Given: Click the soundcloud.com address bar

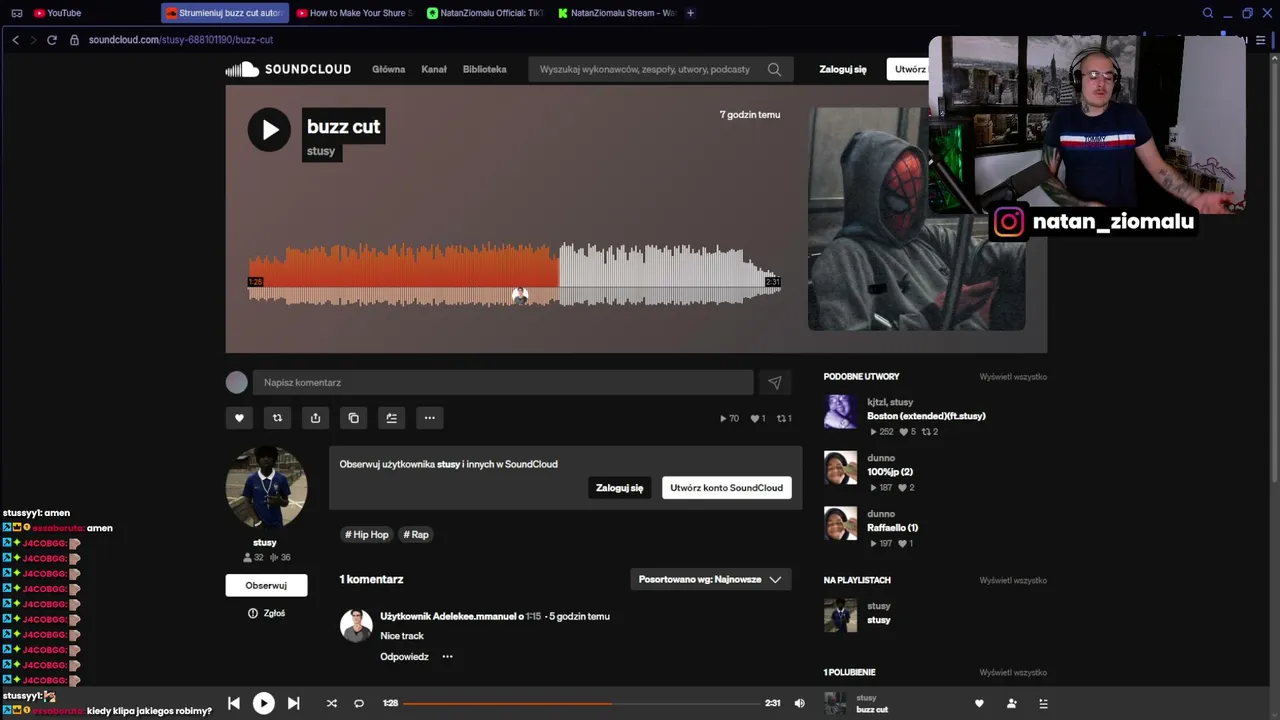Looking at the screenshot, I should pos(181,40).
